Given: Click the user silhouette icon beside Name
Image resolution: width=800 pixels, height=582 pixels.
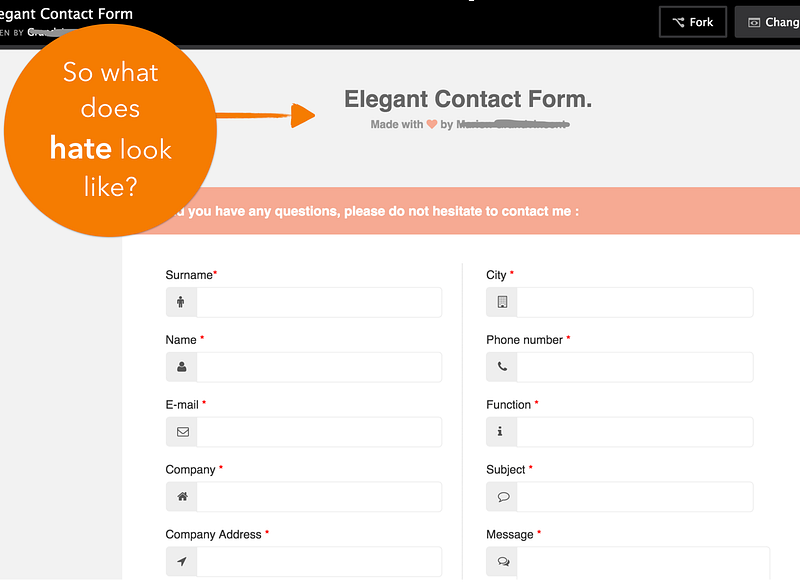Looking at the screenshot, I should 182,367.
